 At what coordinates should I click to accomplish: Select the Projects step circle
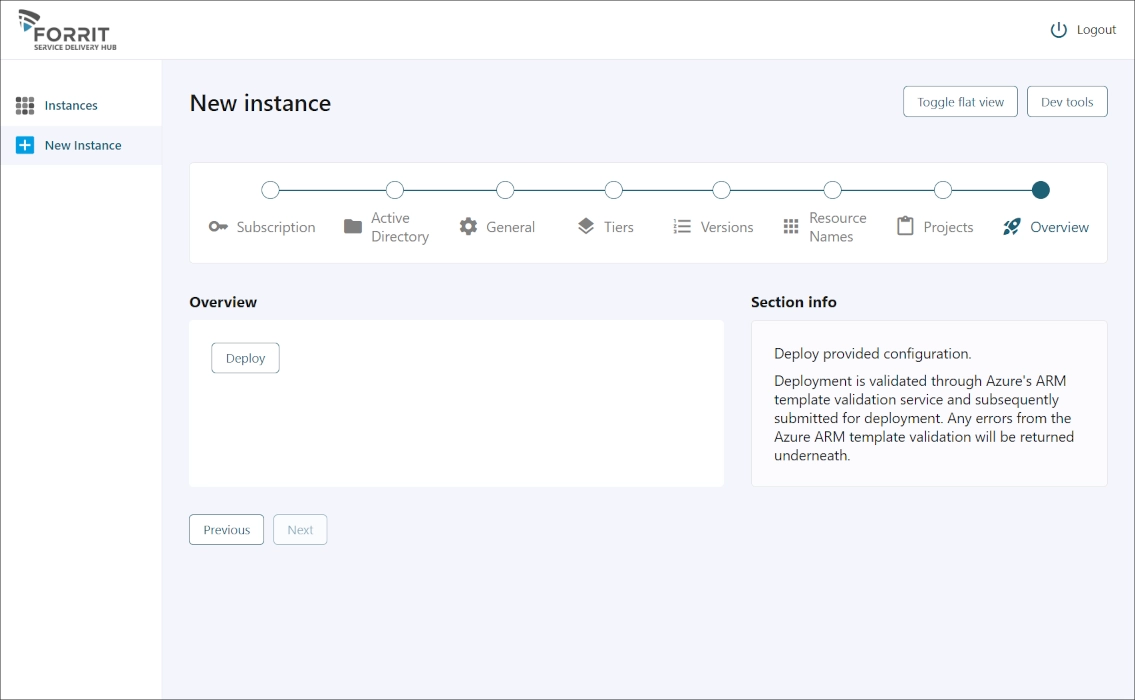coord(942,190)
